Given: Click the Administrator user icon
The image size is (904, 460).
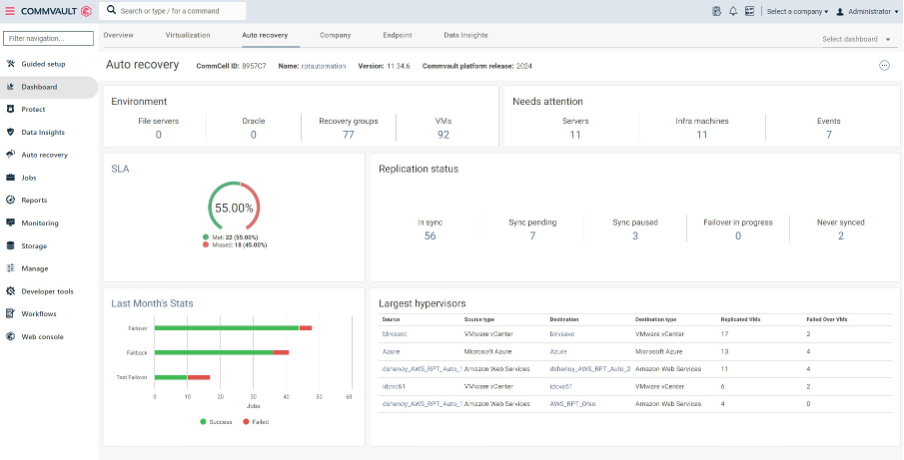Looking at the screenshot, I should click(x=840, y=12).
